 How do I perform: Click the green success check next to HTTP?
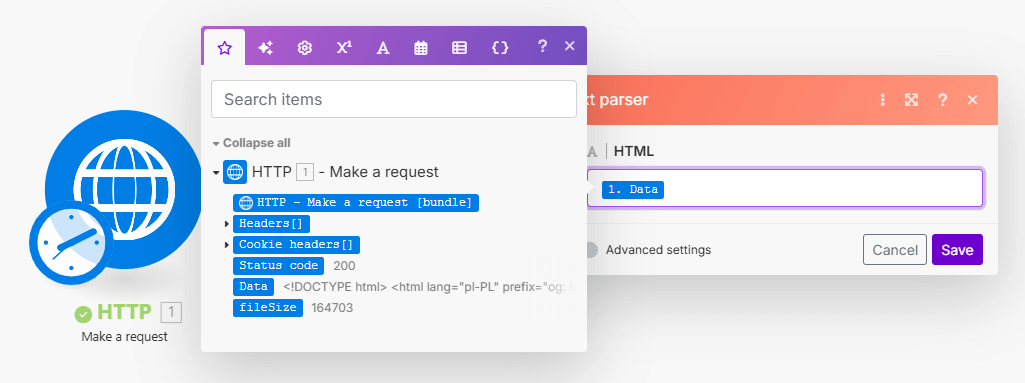coord(83,314)
